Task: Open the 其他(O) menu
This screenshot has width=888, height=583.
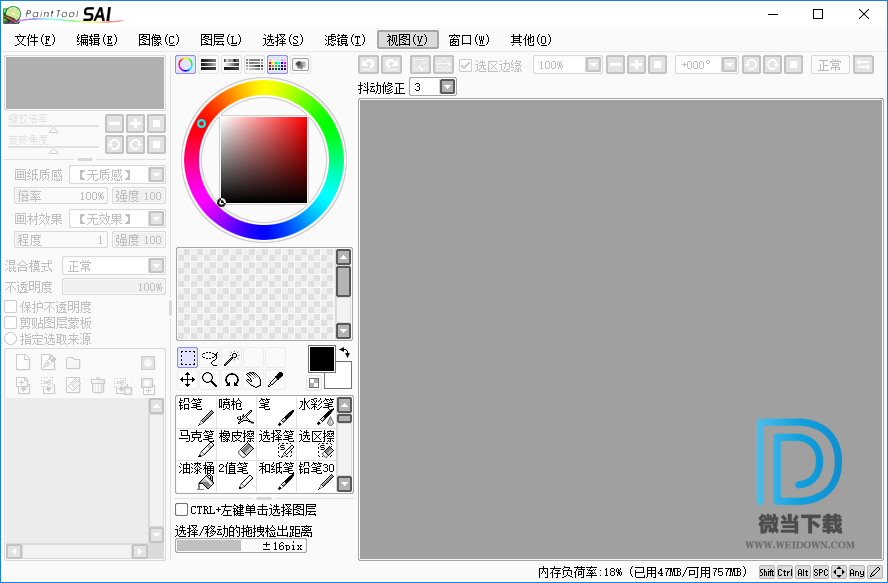Action: point(531,40)
